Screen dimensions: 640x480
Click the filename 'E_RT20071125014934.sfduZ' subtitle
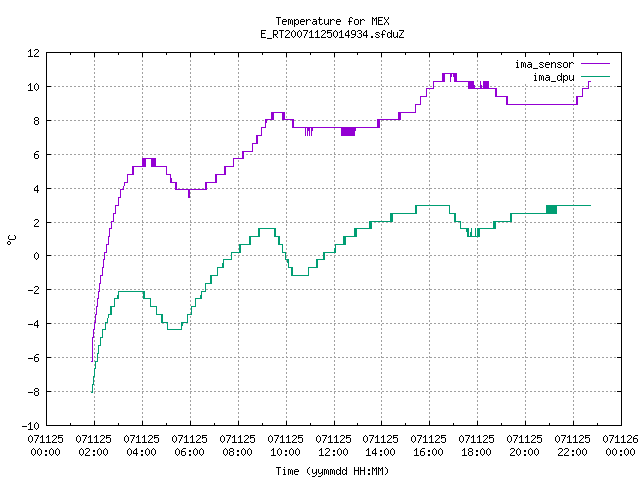tap(332, 34)
